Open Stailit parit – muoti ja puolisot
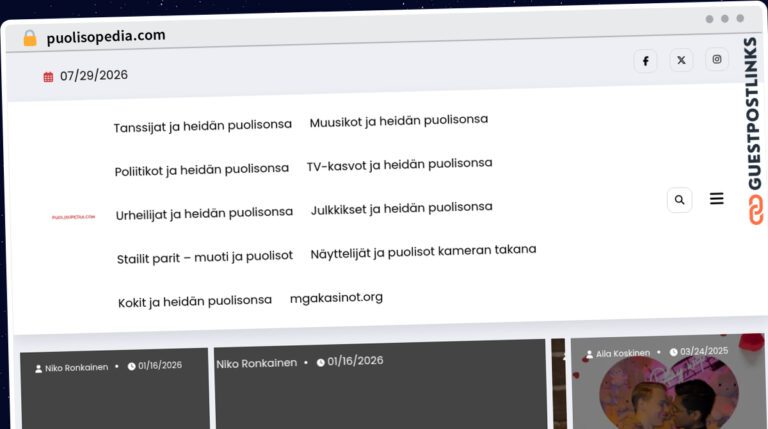Screen dimensions: 768x429 pos(205,257)
